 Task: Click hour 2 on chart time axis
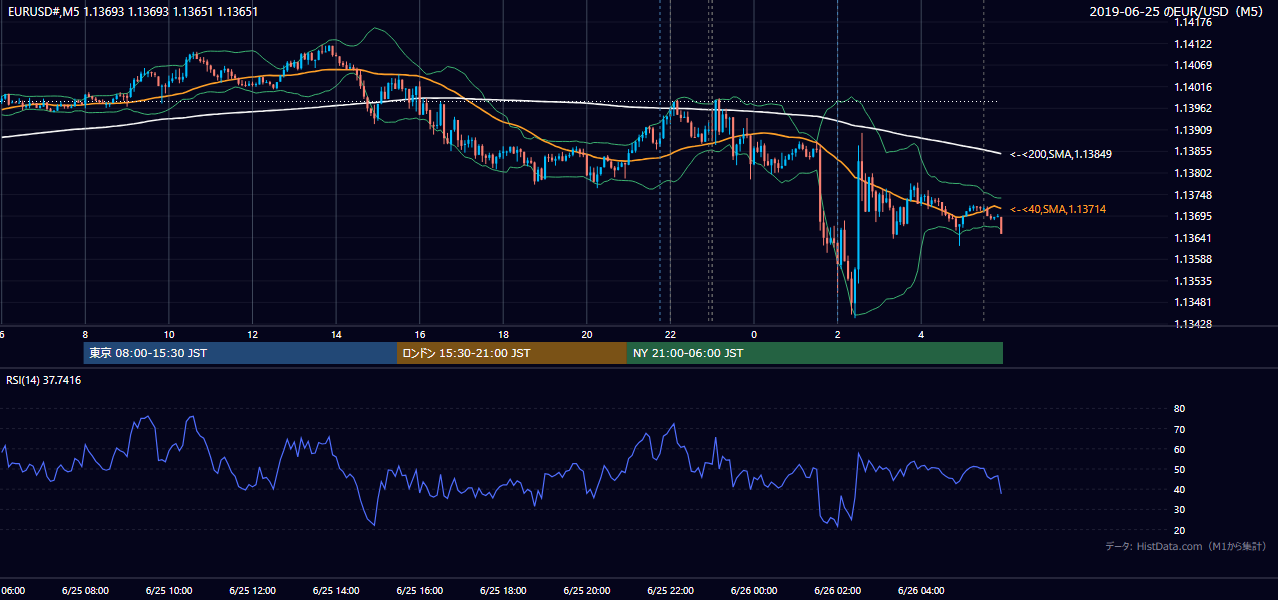[837, 334]
